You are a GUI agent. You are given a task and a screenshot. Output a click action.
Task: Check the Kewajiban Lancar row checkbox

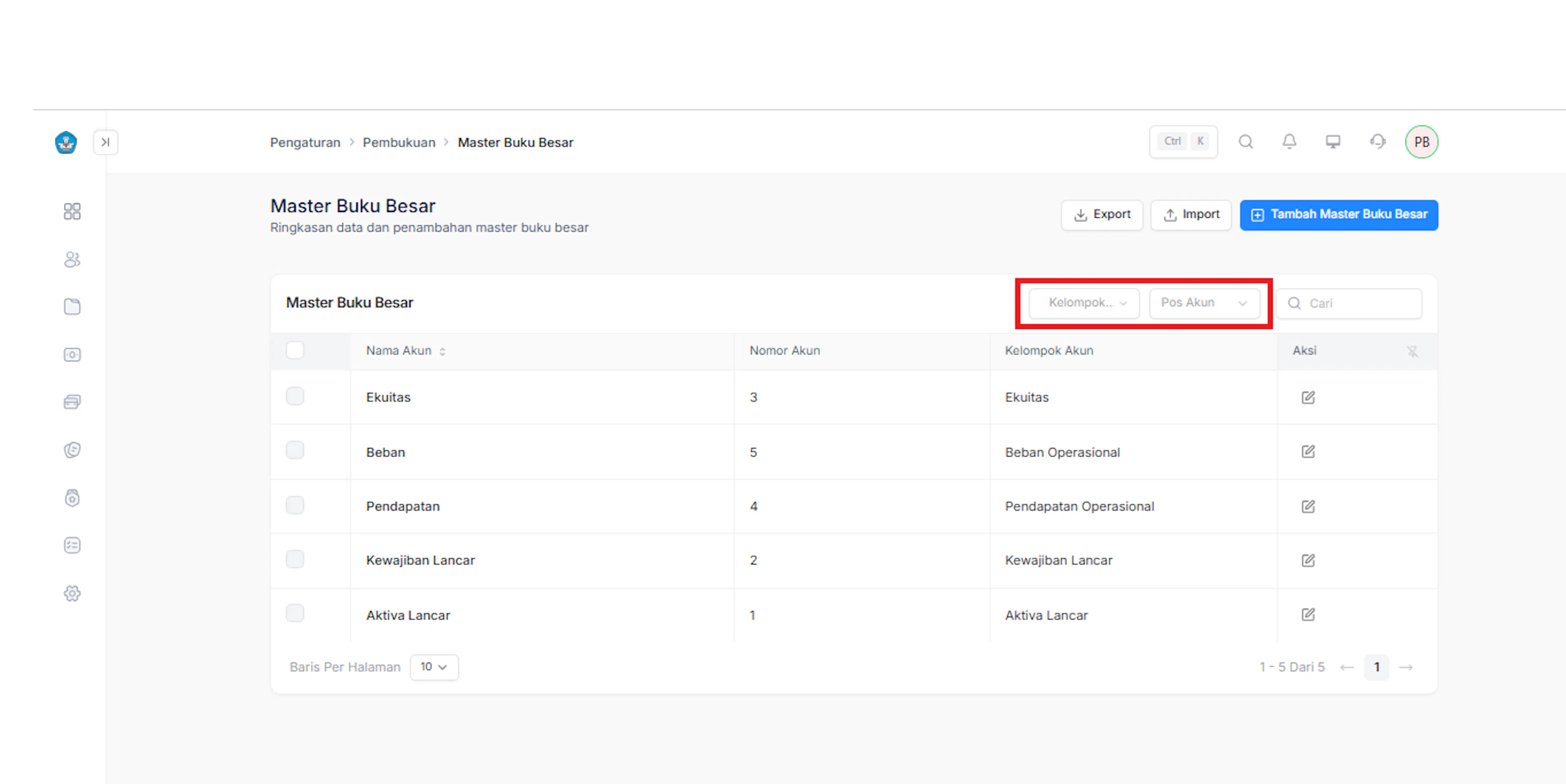[x=295, y=559]
